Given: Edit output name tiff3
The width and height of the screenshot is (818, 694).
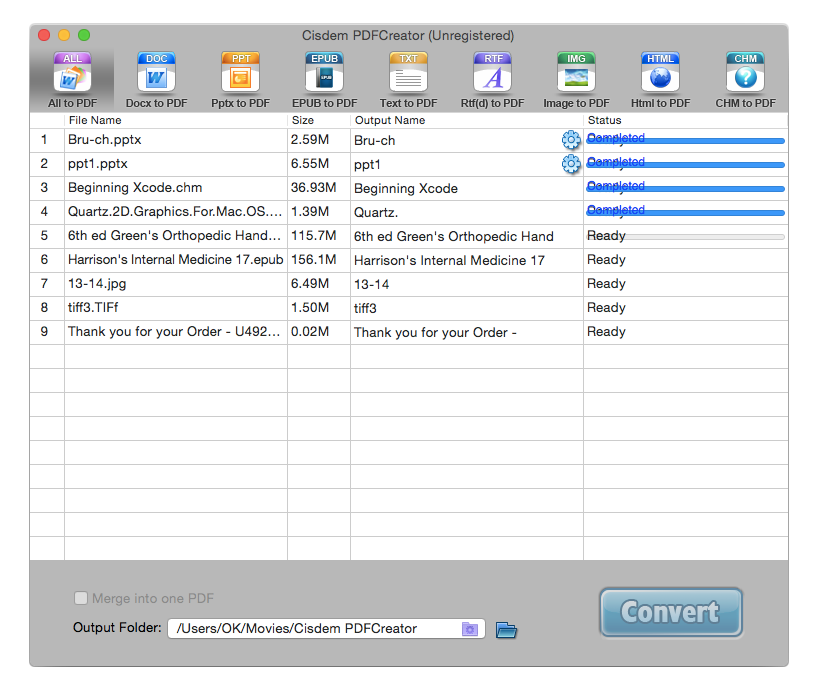Looking at the screenshot, I should click(365, 309).
